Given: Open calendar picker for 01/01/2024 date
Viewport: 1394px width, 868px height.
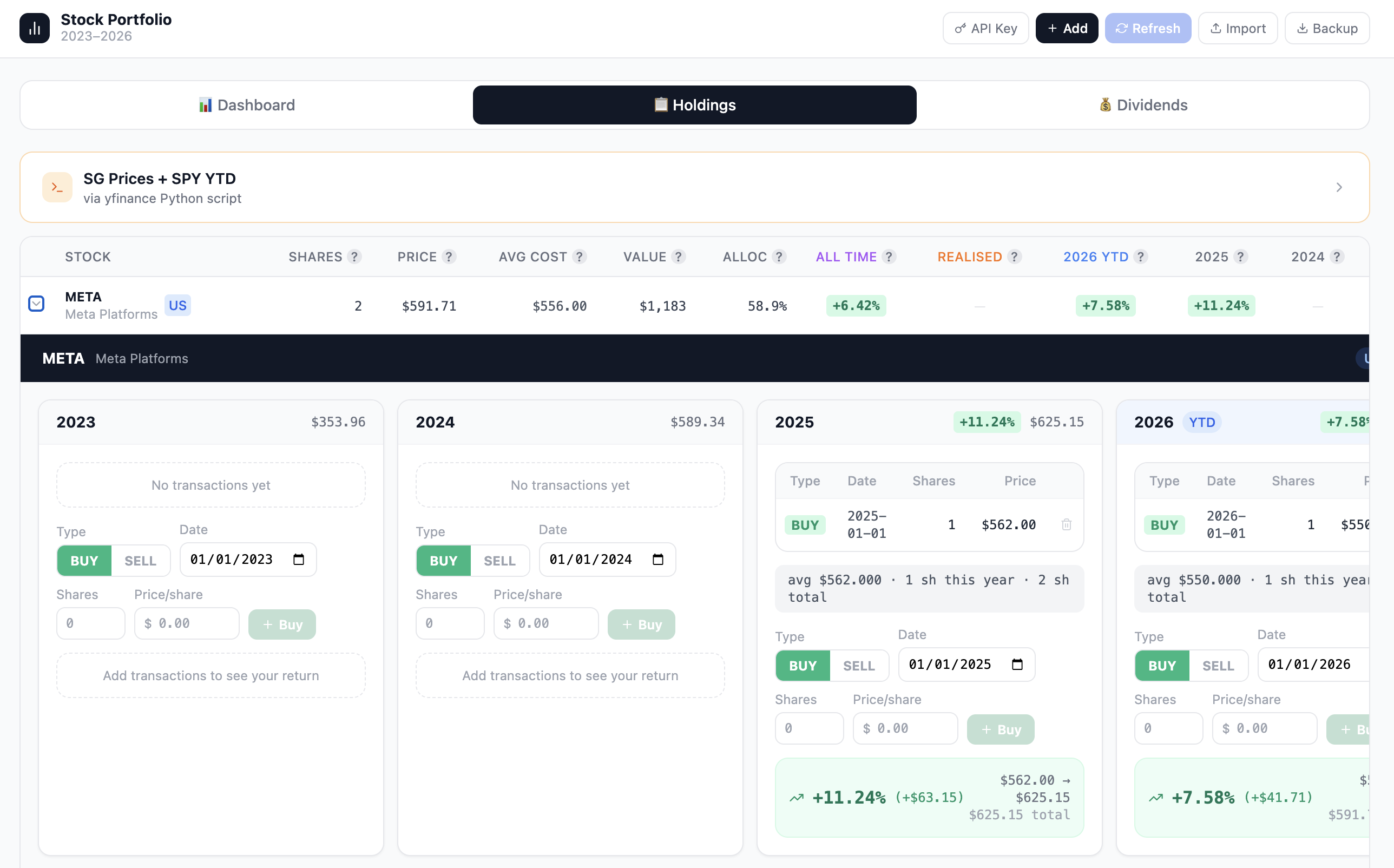Looking at the screenshot, I should [x=657, y=559].
